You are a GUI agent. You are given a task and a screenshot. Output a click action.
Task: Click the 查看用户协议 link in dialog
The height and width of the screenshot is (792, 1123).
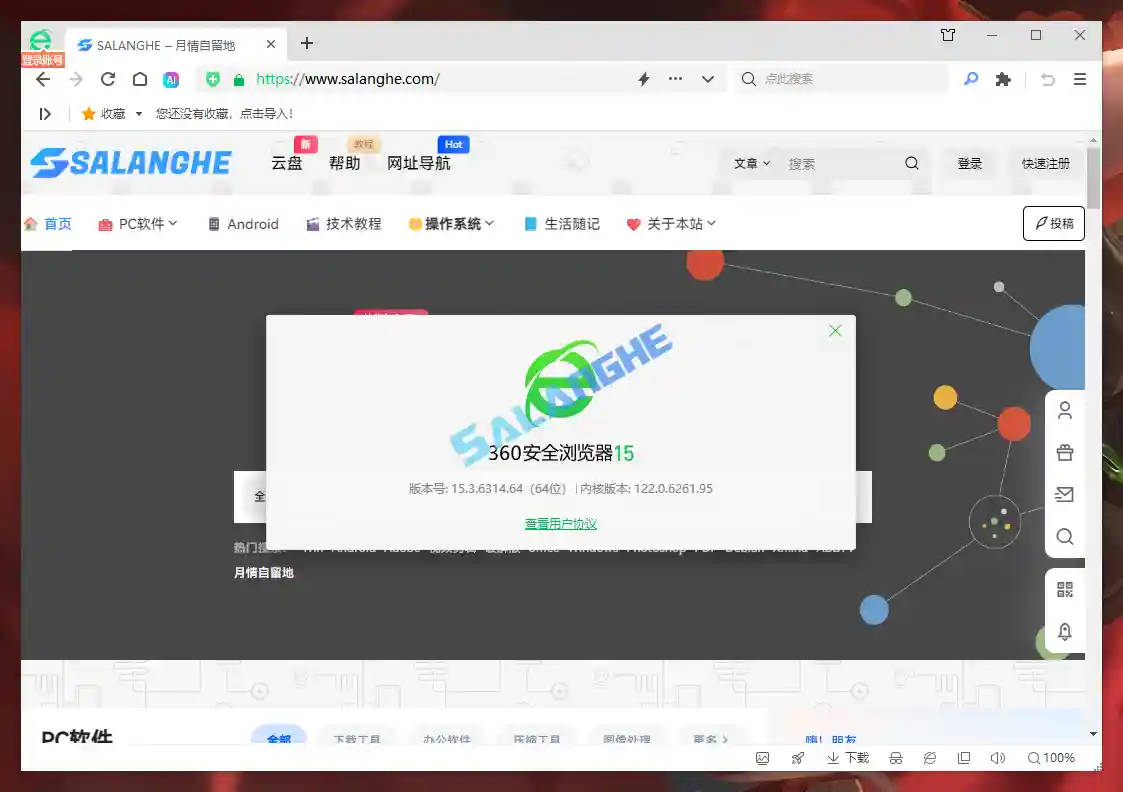coord(560,522)
